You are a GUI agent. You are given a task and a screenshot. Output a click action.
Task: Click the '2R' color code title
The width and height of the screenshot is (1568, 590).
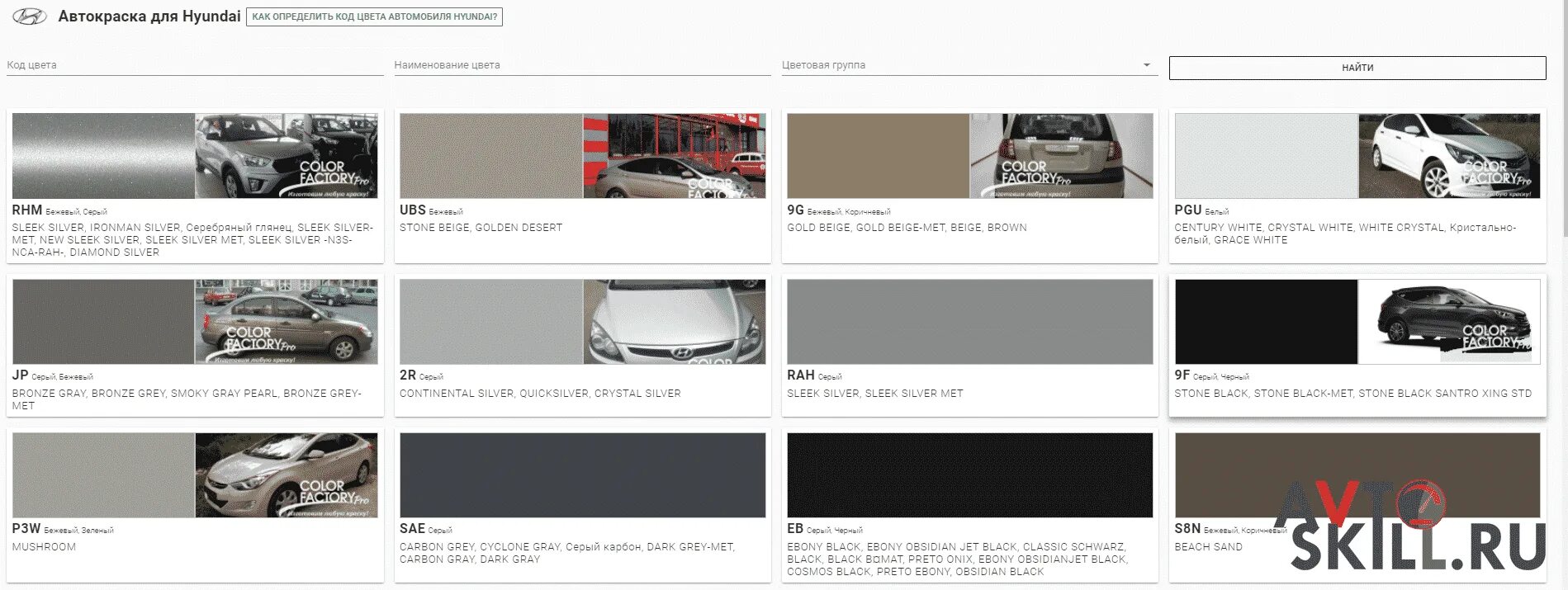(408, 375)
